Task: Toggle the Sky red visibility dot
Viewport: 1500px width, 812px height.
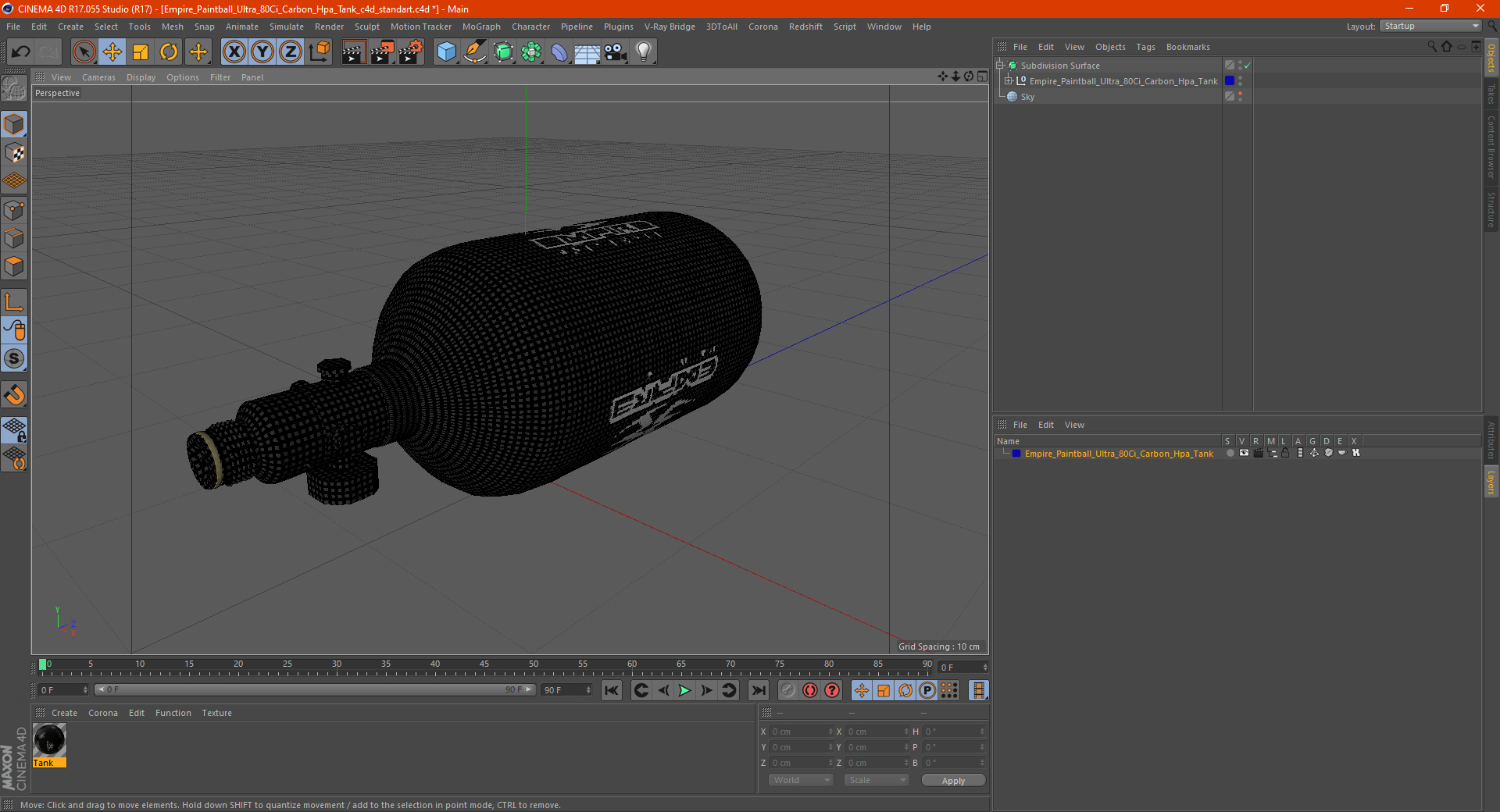Action: (x=1240, y=94)
